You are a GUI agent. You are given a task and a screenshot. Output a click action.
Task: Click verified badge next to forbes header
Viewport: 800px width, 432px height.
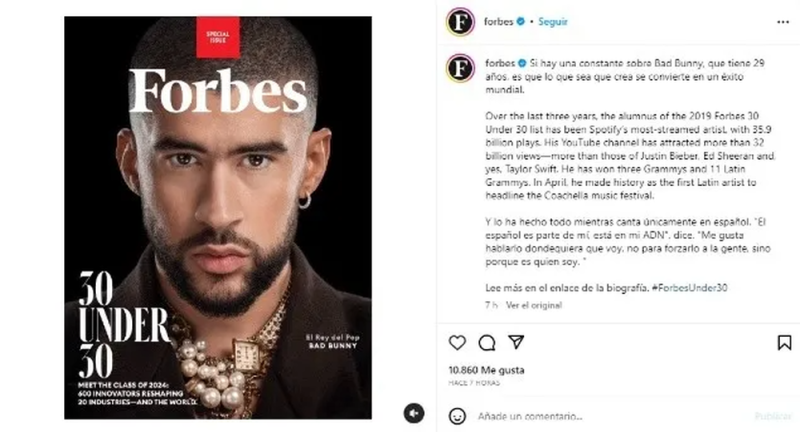point(520,21)
